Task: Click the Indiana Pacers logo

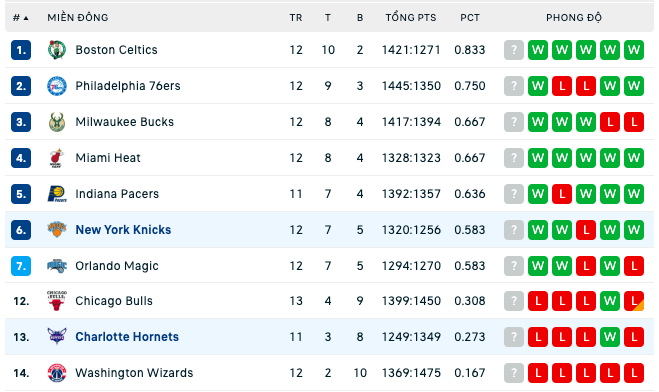Action: (57, 194)
